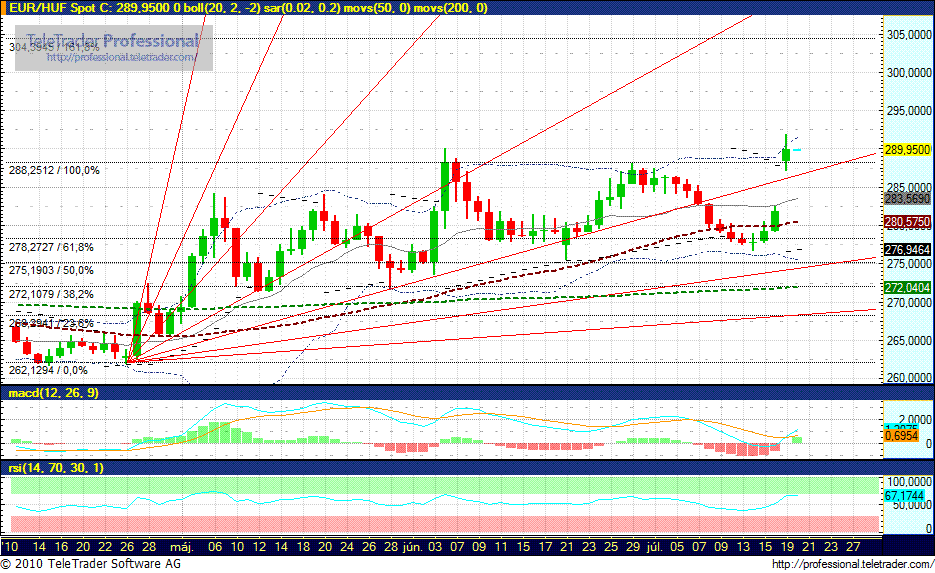Click the 280,5750 moving average label
935x573 pixels.
tap(907, 222)
